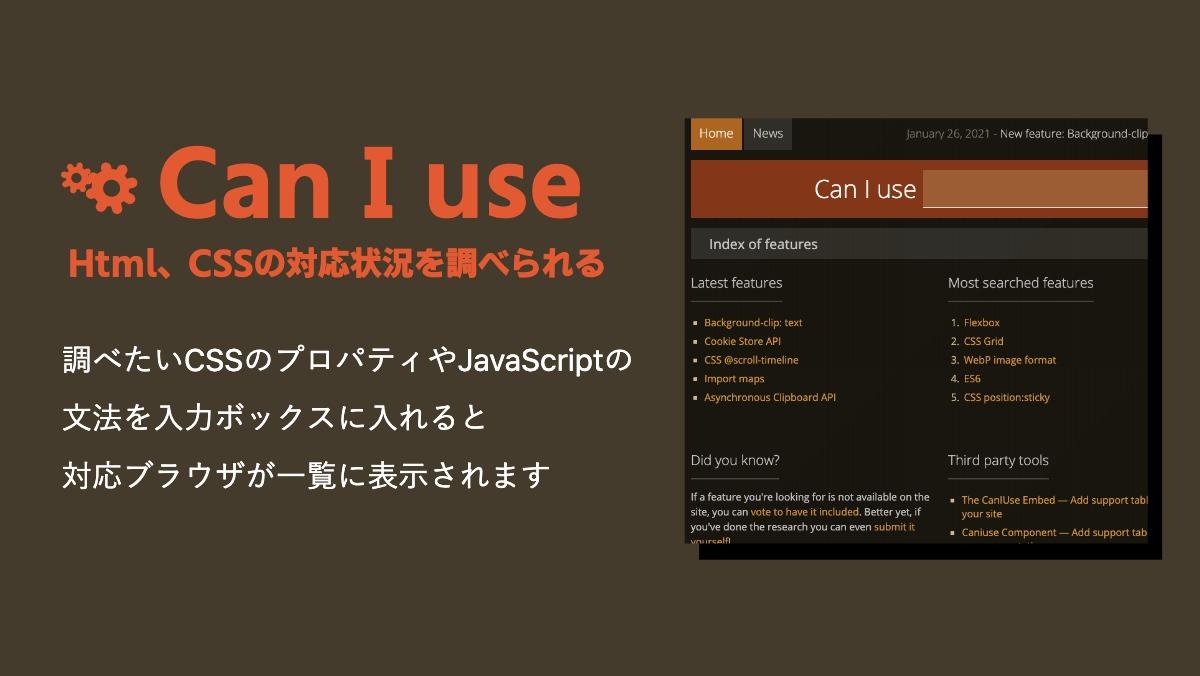The image size is (1200, 676).
Task: Open the Background-clip: text feature link
Action: pos(753,323)
